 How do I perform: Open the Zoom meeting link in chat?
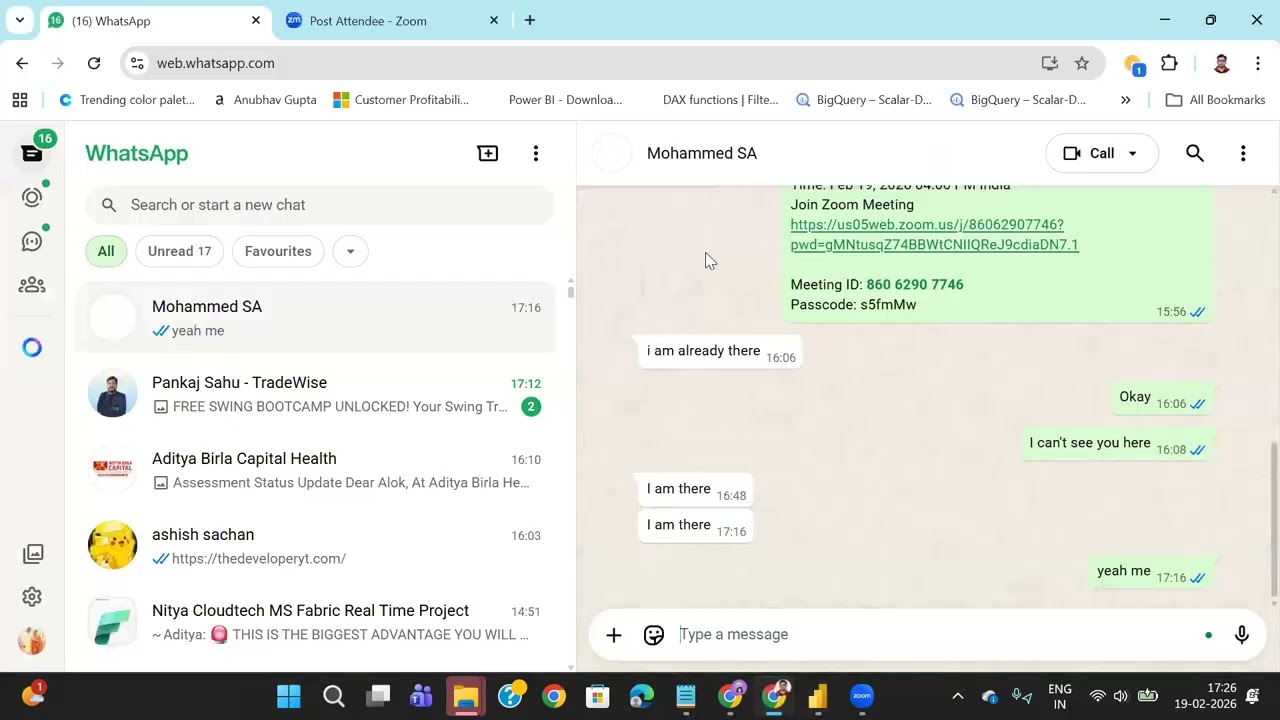(x=934, y=234)
